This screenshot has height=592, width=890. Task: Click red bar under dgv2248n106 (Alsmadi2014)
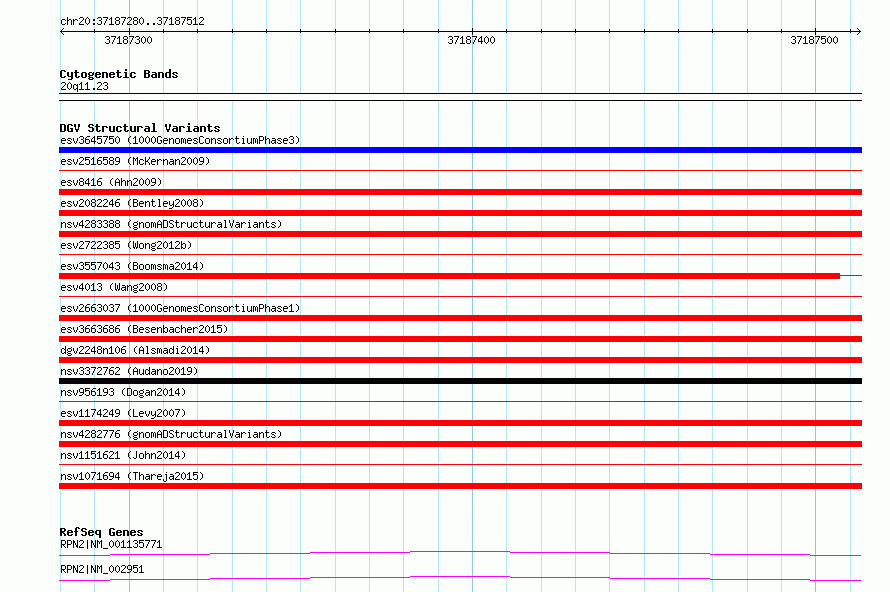(x=460, y=360)
